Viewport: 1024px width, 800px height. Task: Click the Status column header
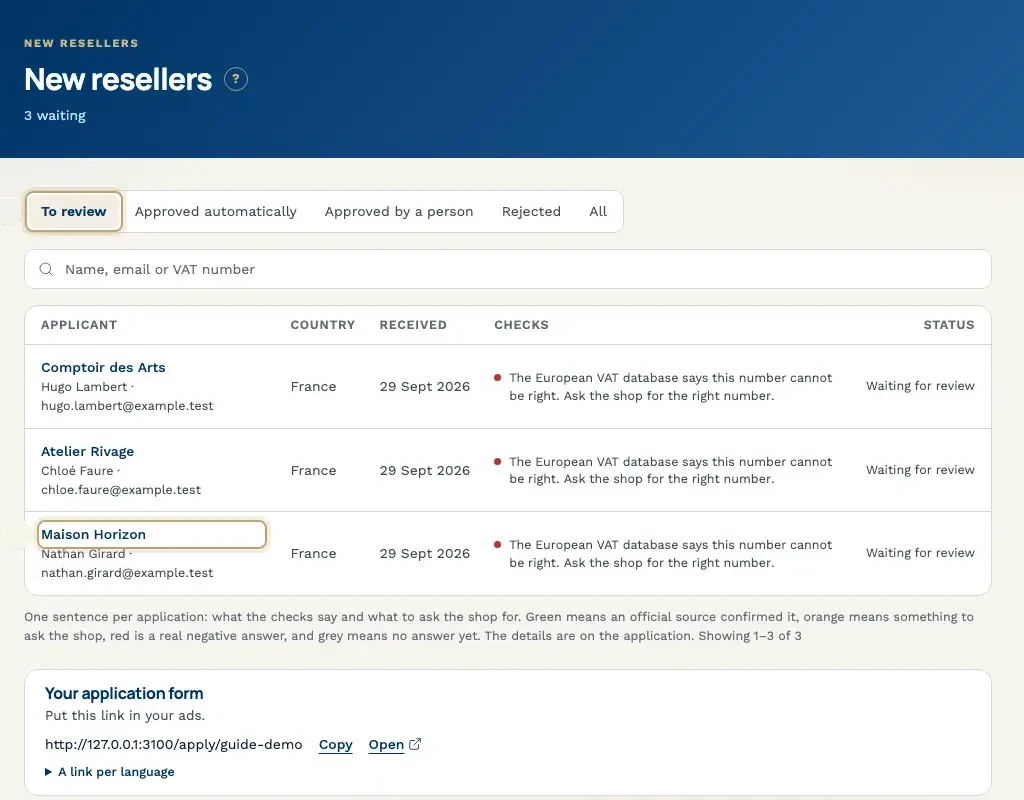click(x=948, y=325)
